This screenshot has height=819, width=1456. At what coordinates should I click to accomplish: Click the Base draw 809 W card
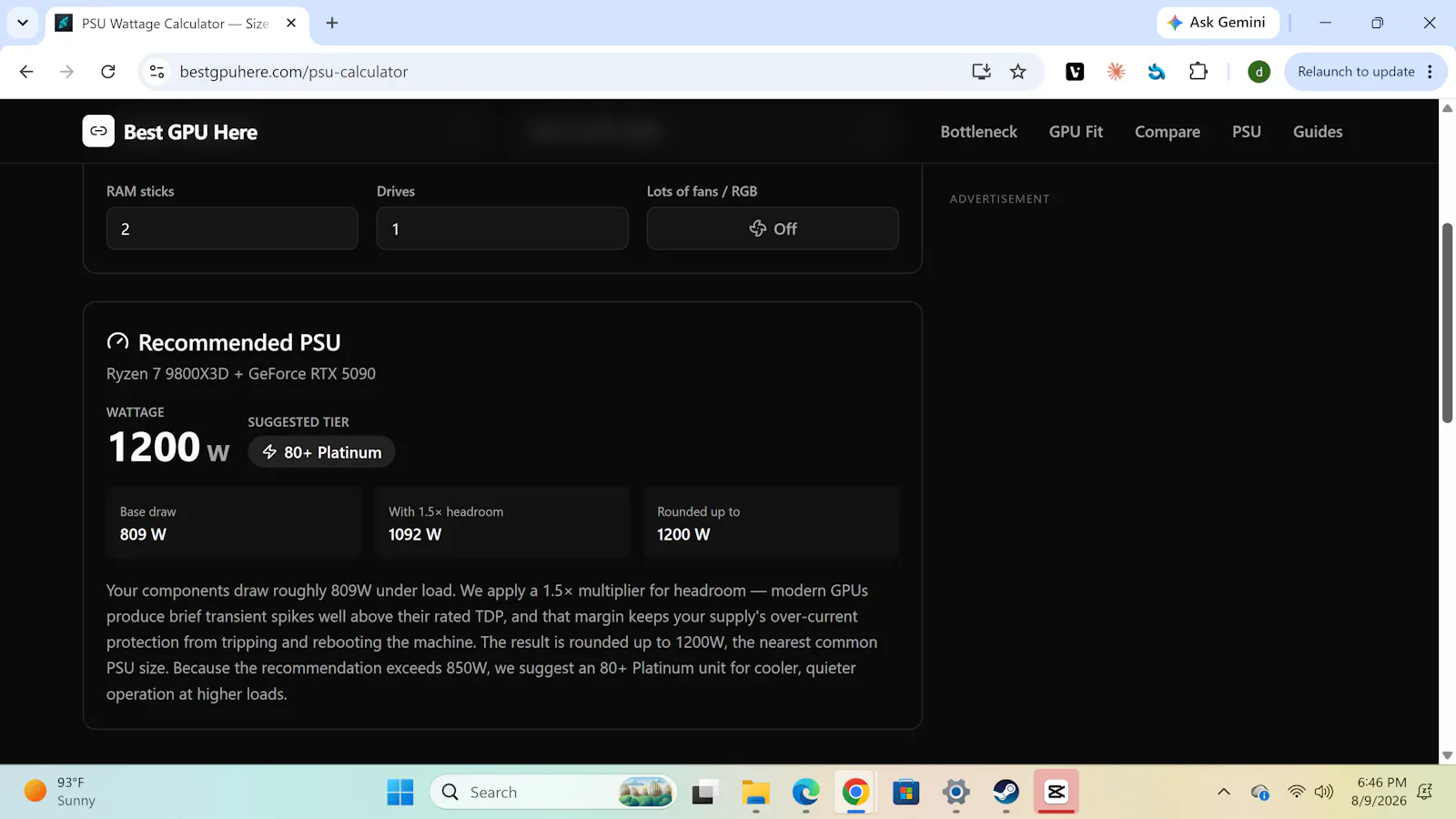[234, 522]
